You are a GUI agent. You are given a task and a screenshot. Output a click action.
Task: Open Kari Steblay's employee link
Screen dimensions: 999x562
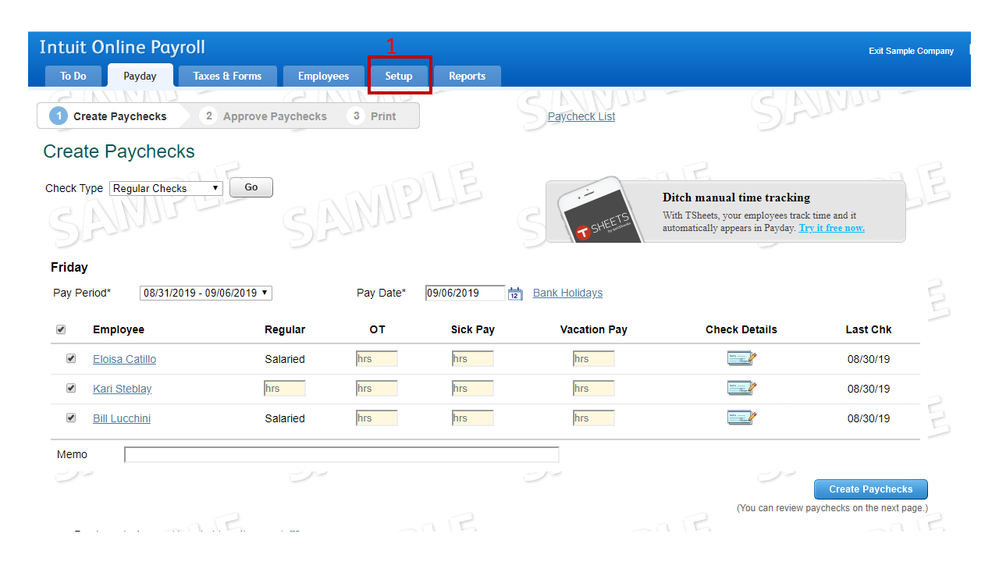point(122,389)
